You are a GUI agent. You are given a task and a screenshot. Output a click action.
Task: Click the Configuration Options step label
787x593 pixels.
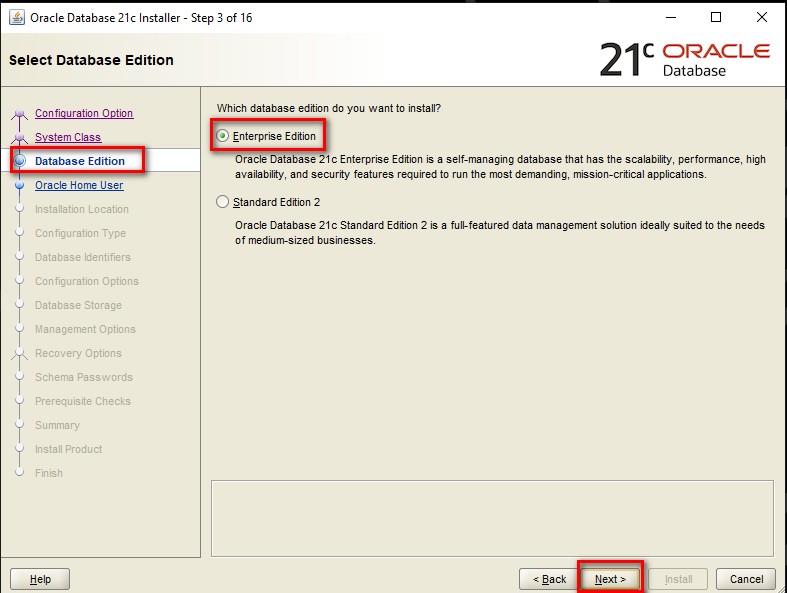click(87, 281)
